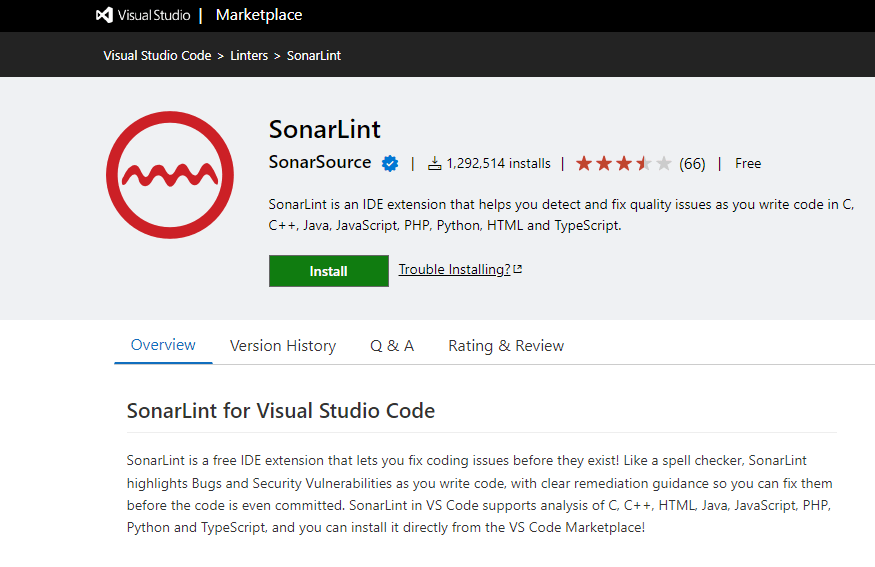Open the SonarSource publisher page
This screenshot has height=567, width=875.
320,163
